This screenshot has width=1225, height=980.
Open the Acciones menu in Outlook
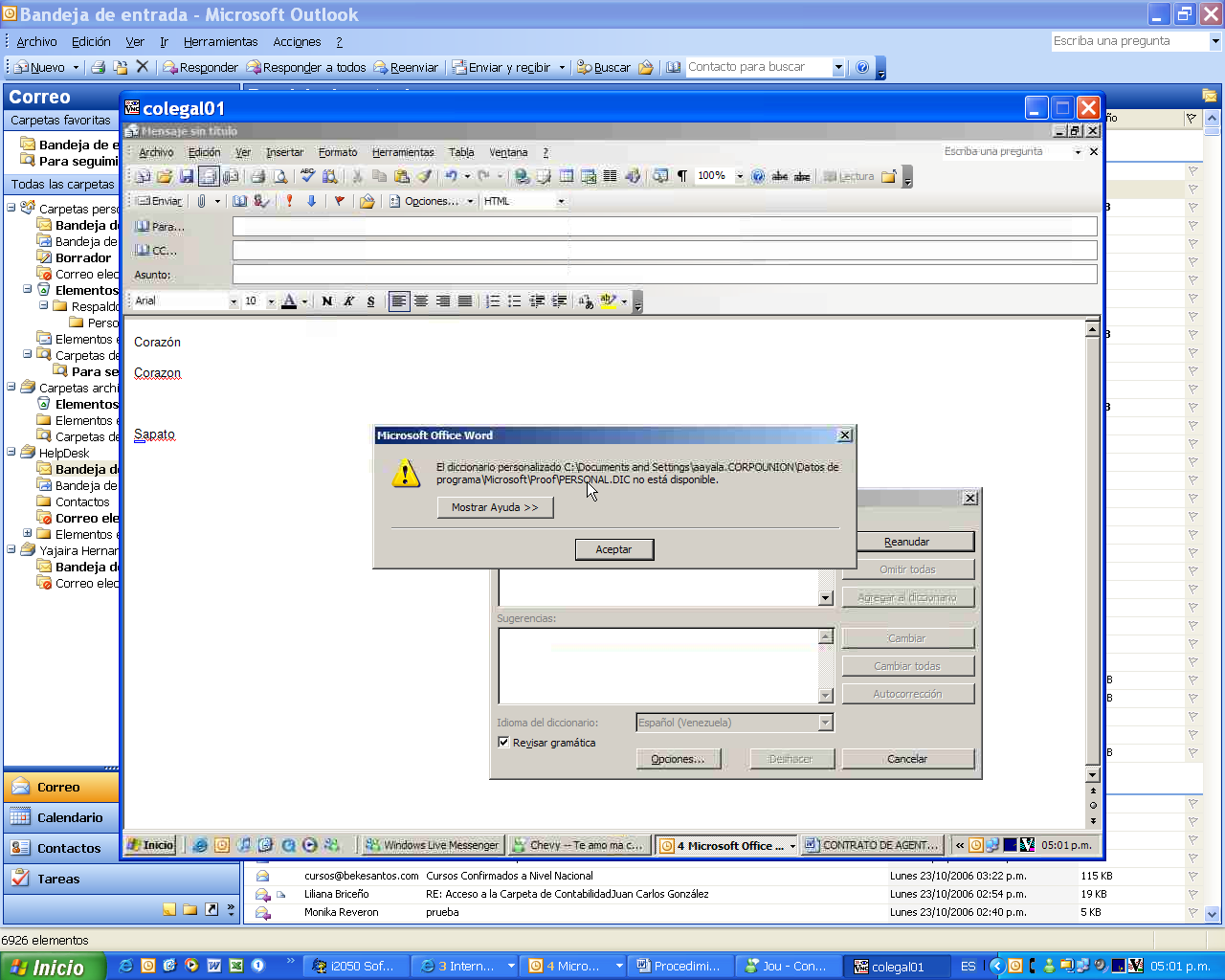pyautogui.click(x=297, y=42)
